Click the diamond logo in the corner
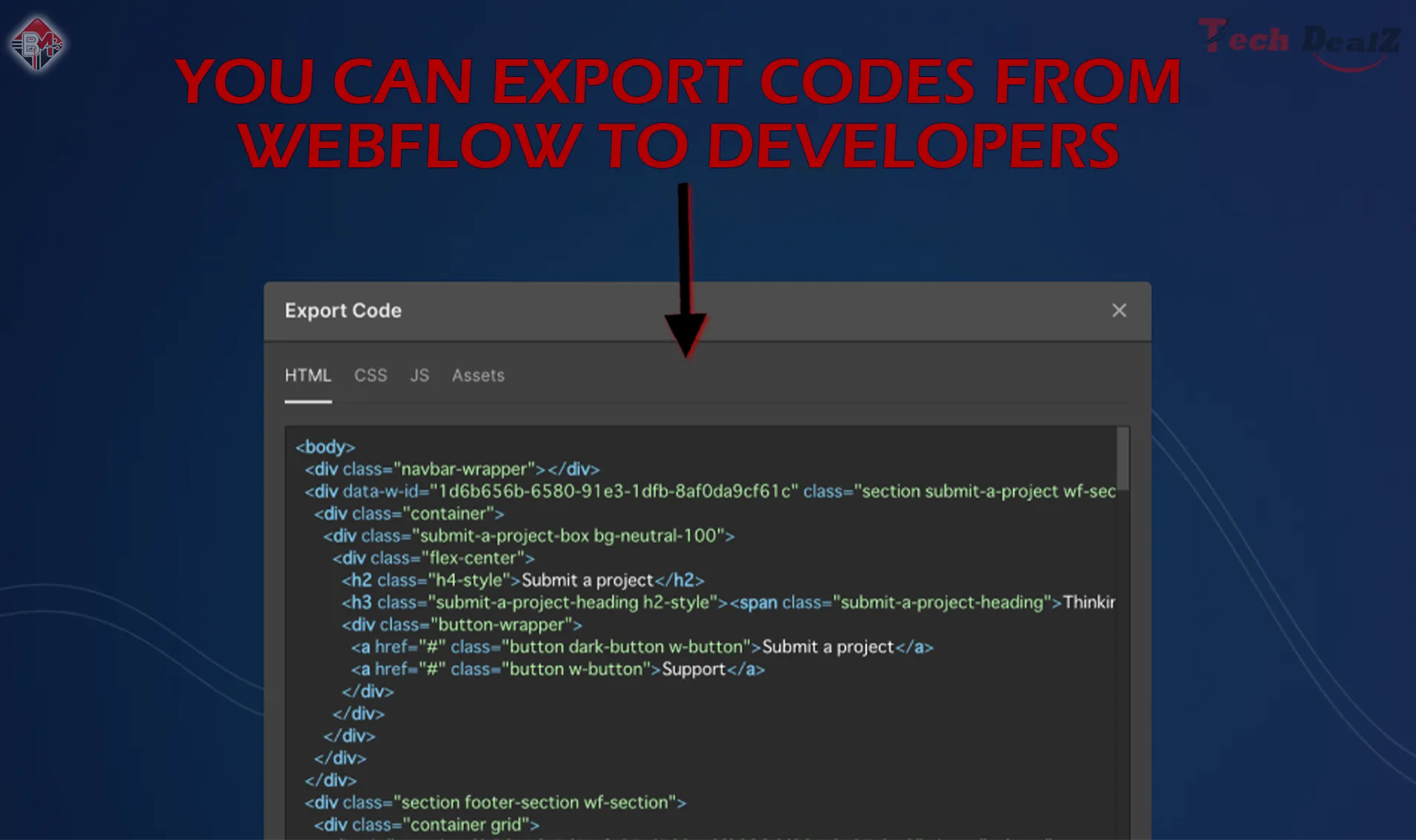The image size is (1416, 840). 36,44
